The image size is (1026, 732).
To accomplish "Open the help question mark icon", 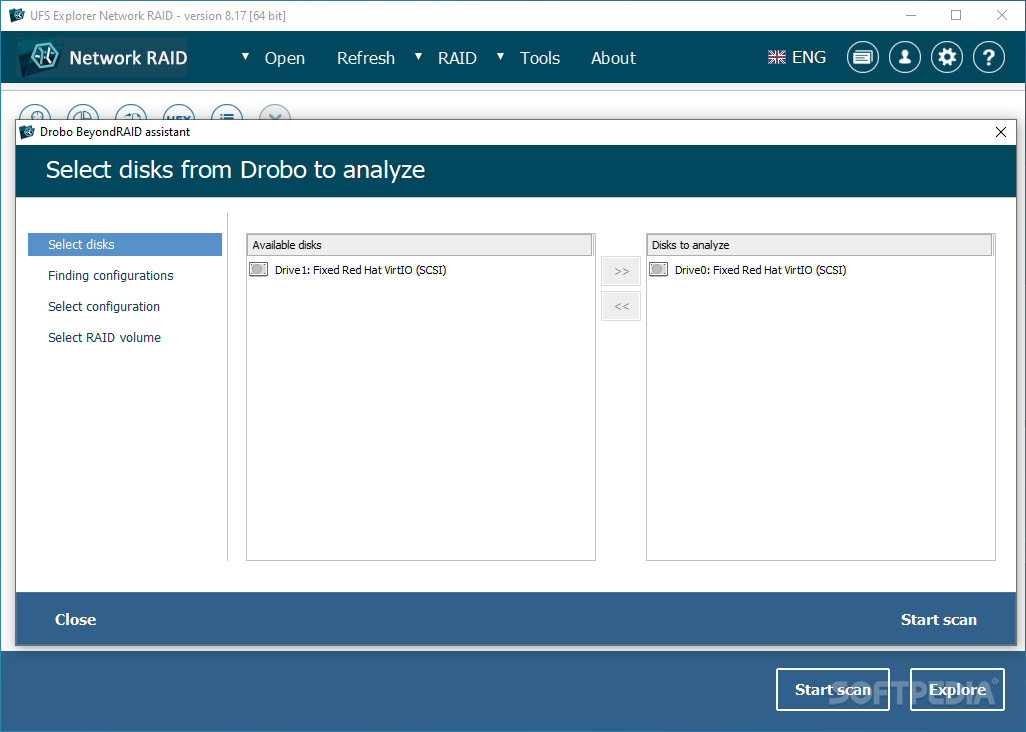I will pos(989,58).
